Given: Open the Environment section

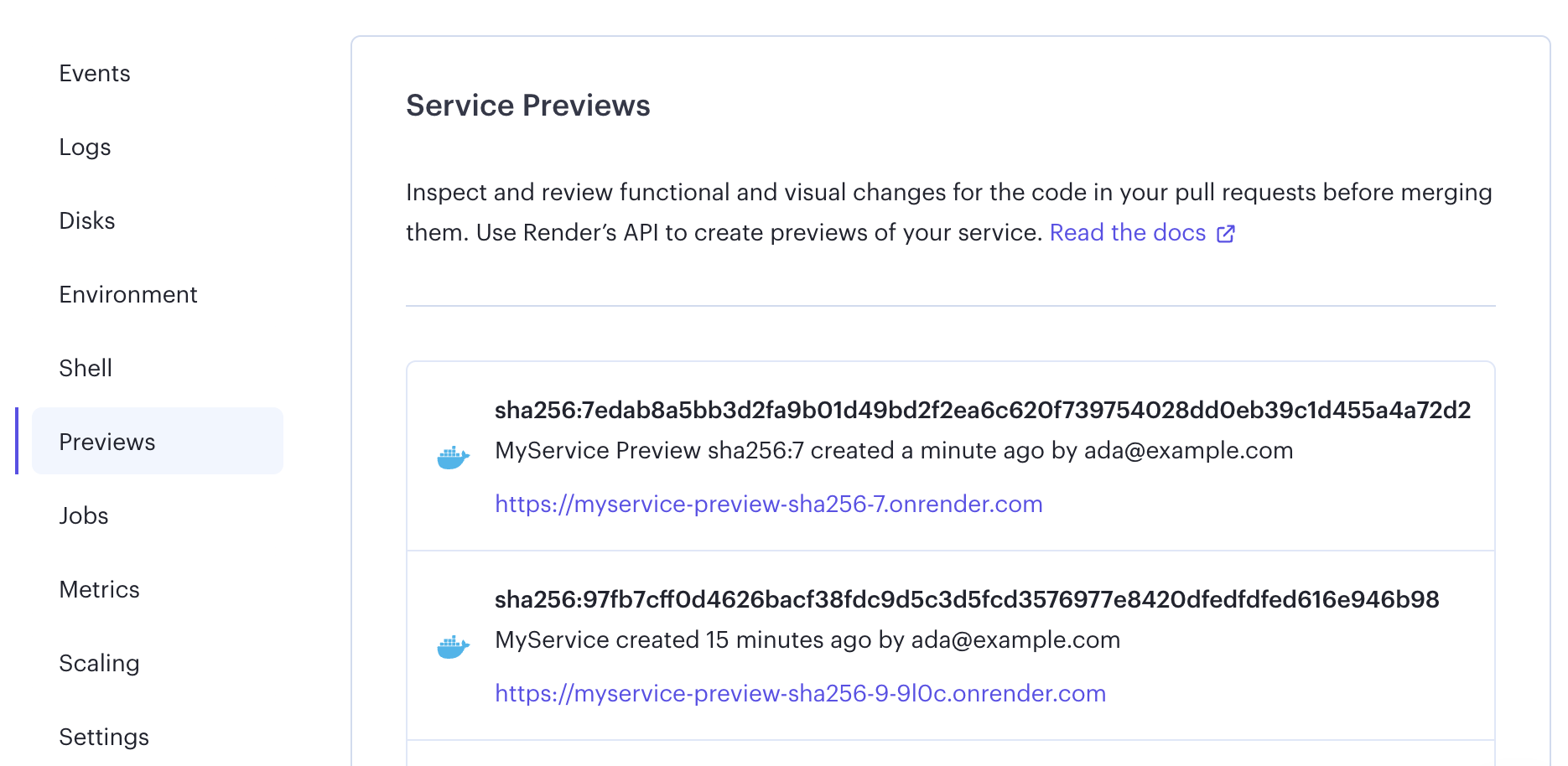Looking at the screenshot, I should point(128,294).
